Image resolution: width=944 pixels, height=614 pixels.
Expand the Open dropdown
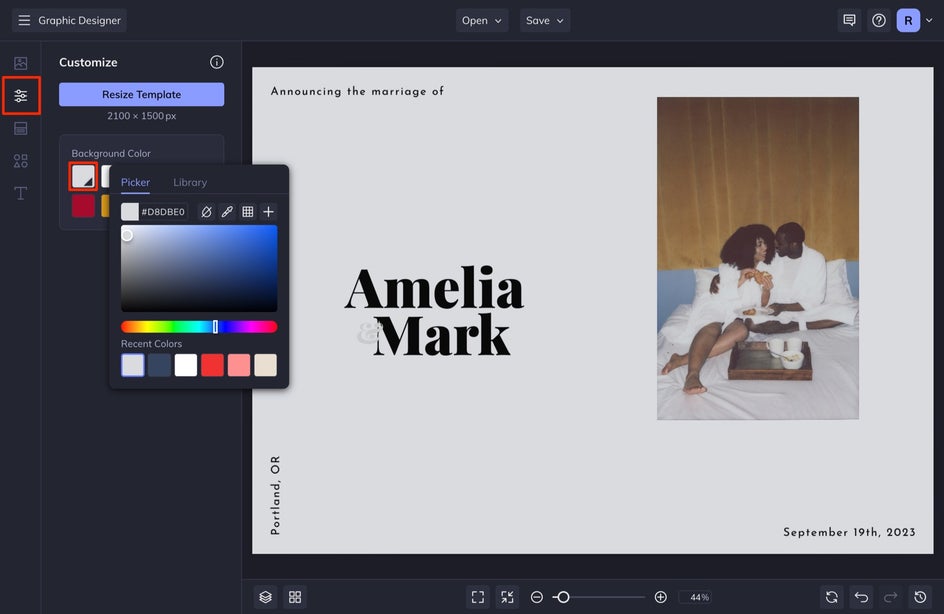[482, 20]
